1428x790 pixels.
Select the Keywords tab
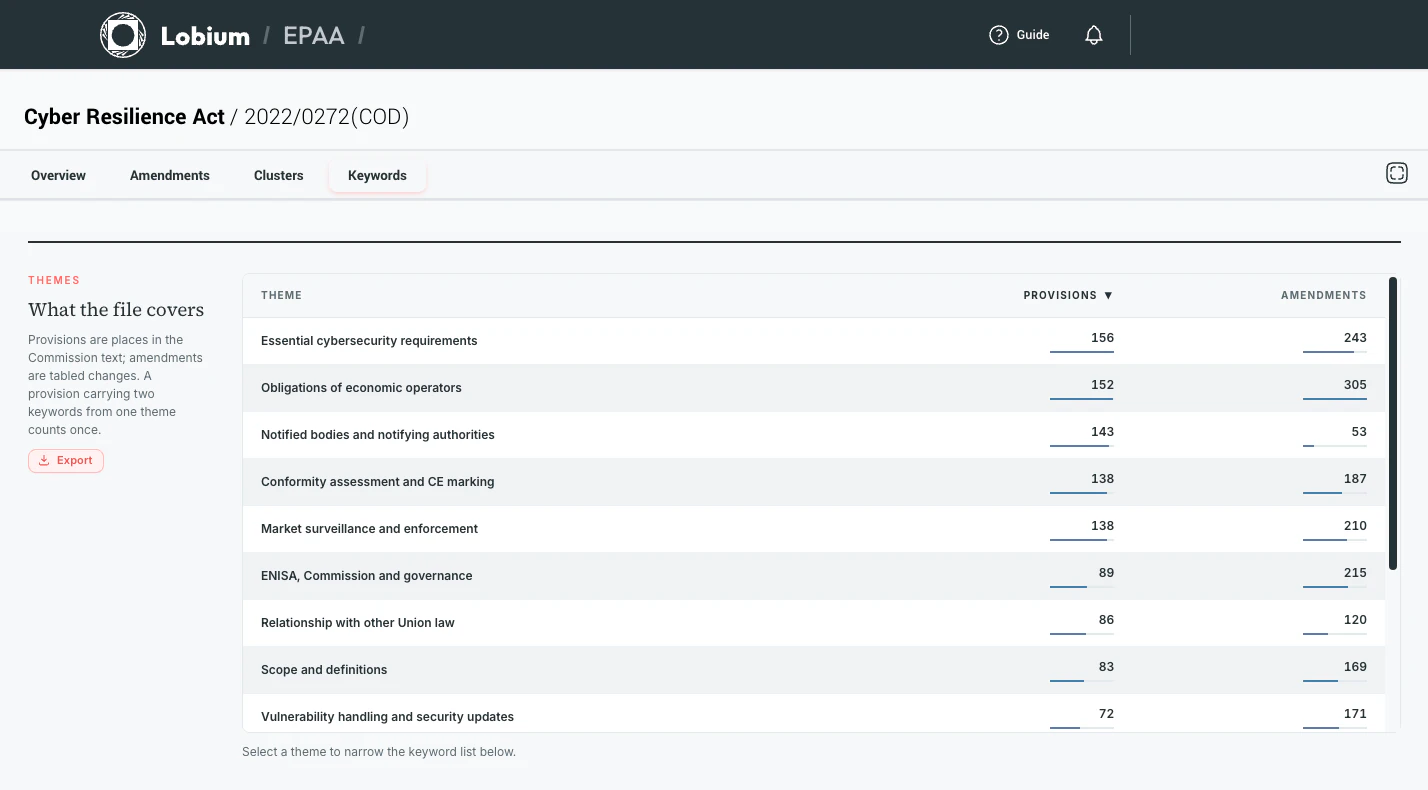coord(377,176)
